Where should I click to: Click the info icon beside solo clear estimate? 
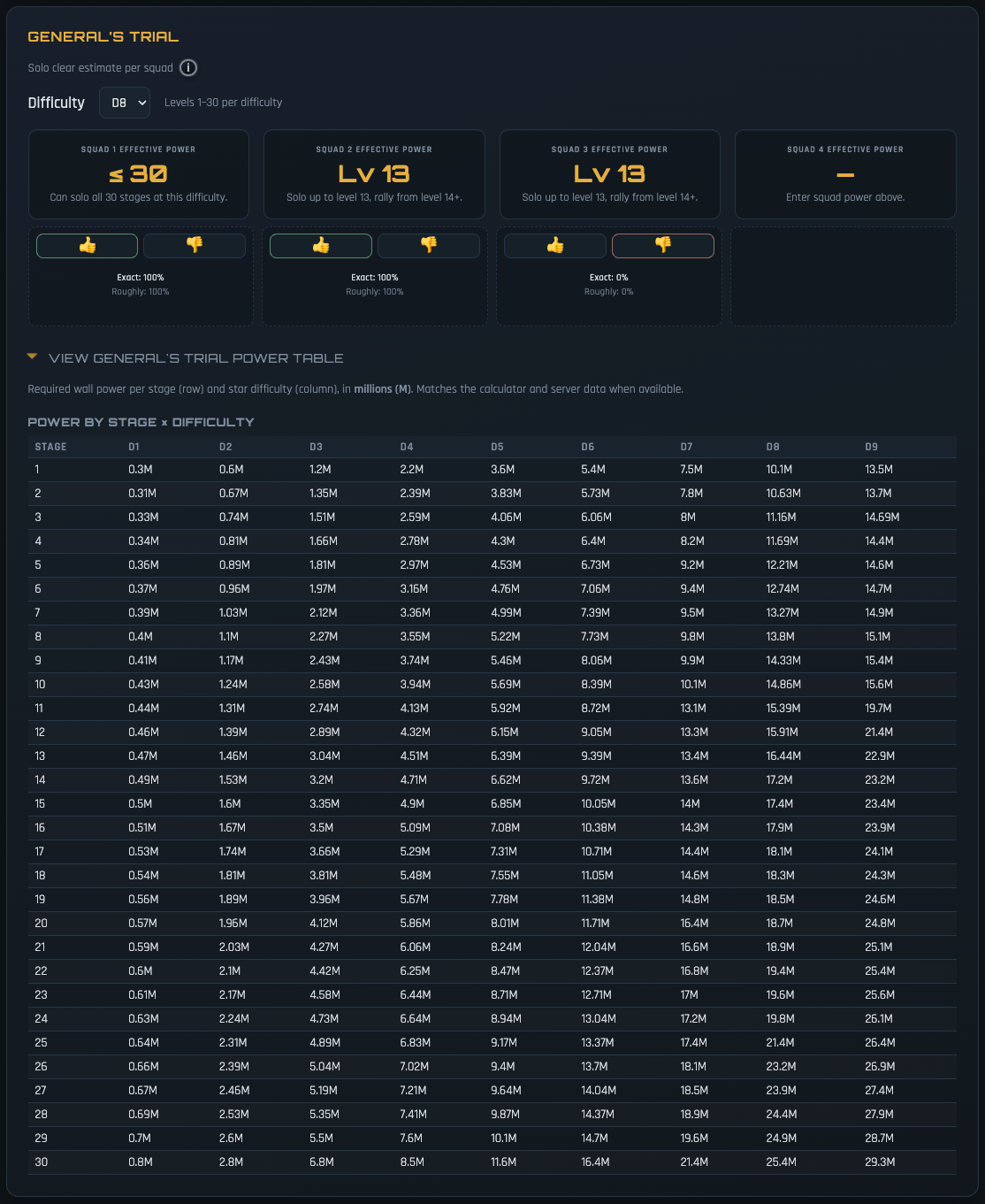pyautogui.click(x=188, y=68)
